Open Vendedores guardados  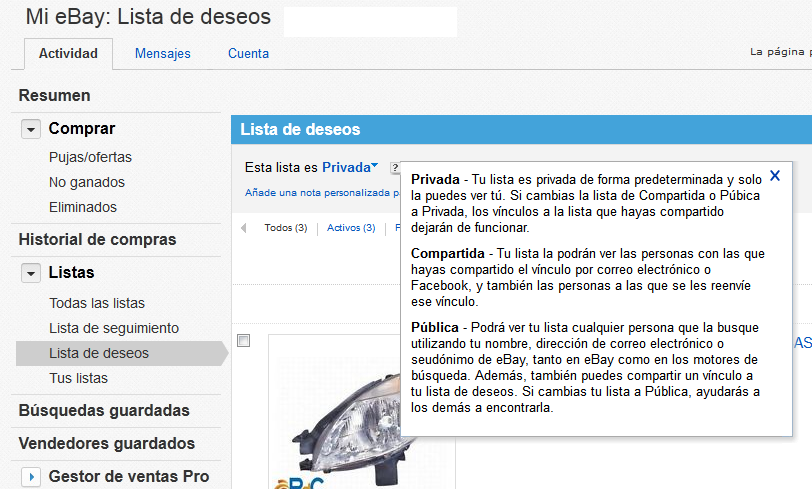pos(107,443)
